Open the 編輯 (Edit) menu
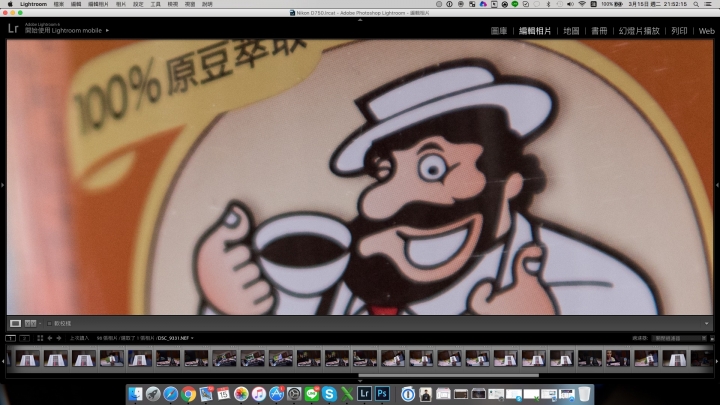Screen dimensions: 720x405 (76, 4)
